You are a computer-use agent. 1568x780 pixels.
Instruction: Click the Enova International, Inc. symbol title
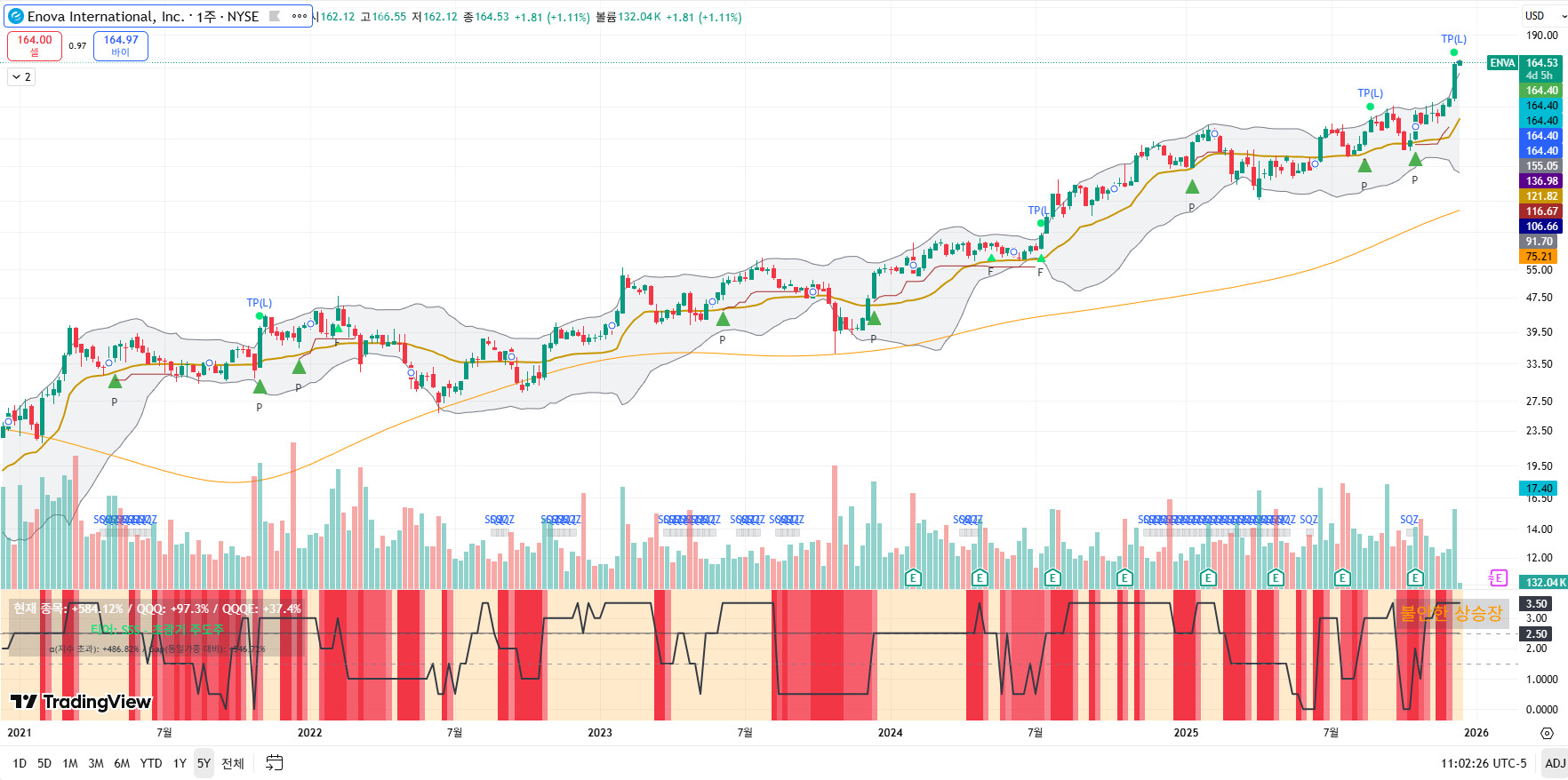click(107, 16)
